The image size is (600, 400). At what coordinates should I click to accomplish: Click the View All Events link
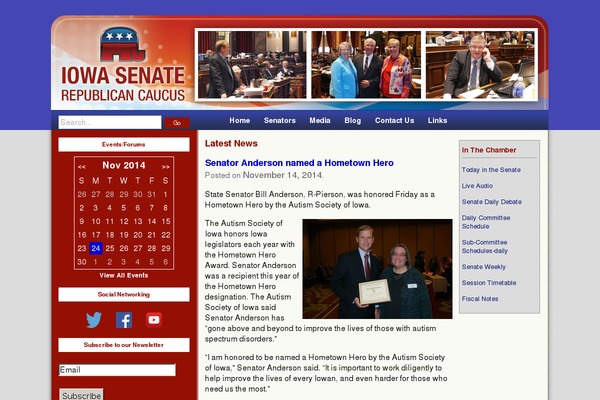point(124,275)
